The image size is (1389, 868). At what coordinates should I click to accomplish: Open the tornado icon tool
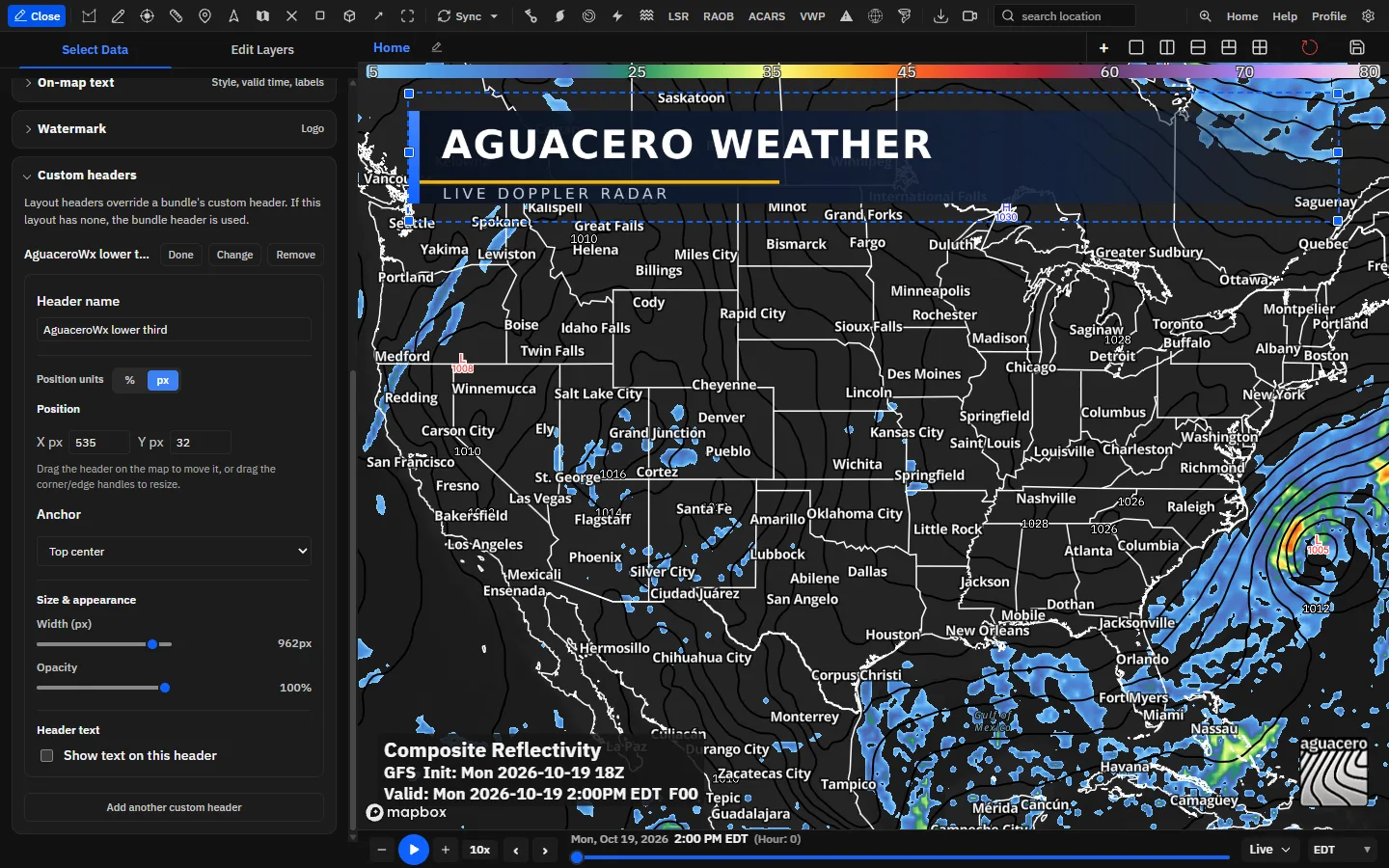pos(904,16)
